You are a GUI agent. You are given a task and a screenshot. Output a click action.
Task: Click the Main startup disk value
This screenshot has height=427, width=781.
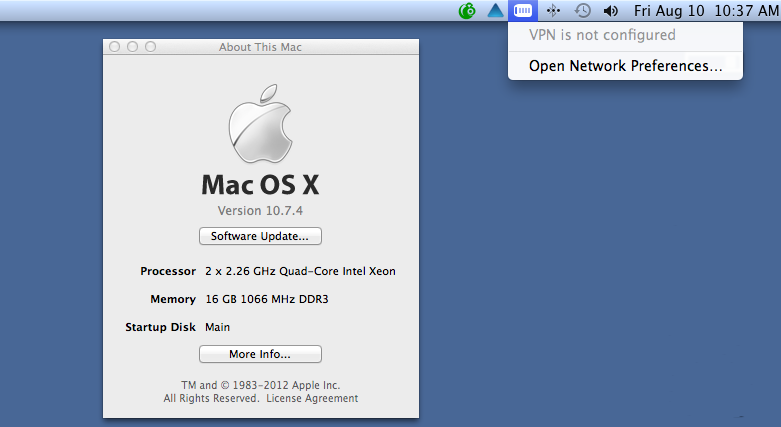click(218, 327)
